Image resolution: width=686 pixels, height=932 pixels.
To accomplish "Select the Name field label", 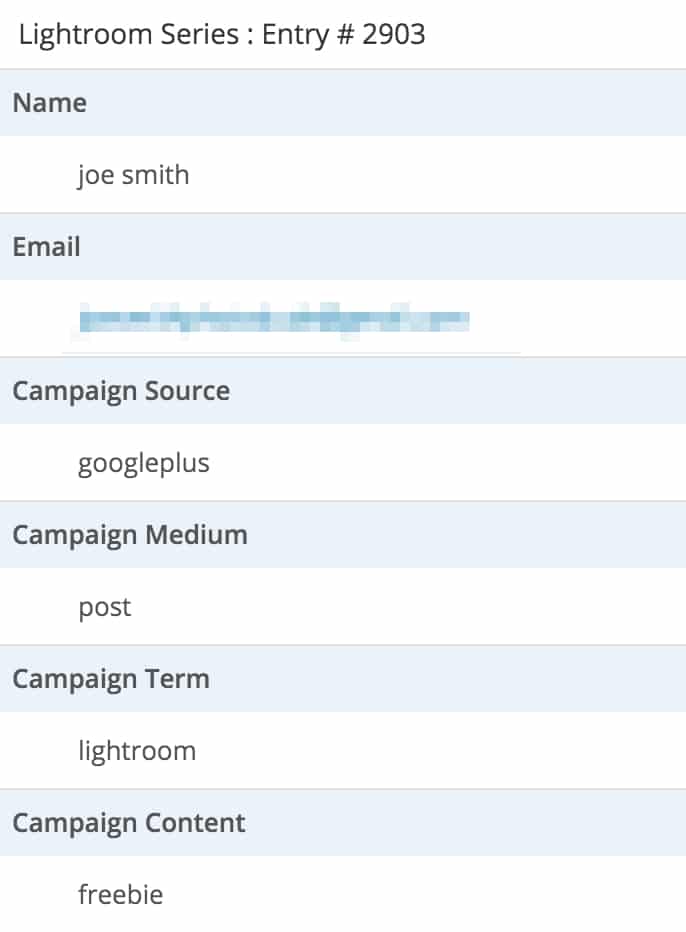I will pos(50,103).
